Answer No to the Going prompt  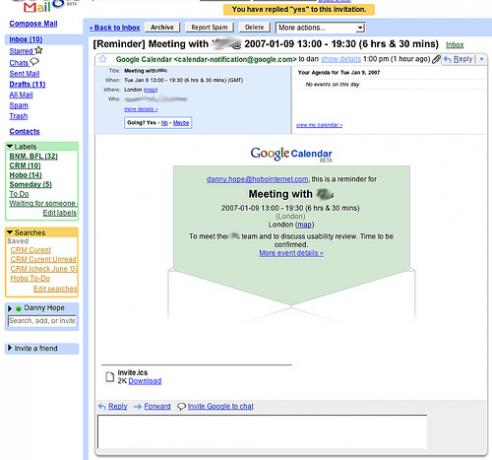tap(164, 123)
